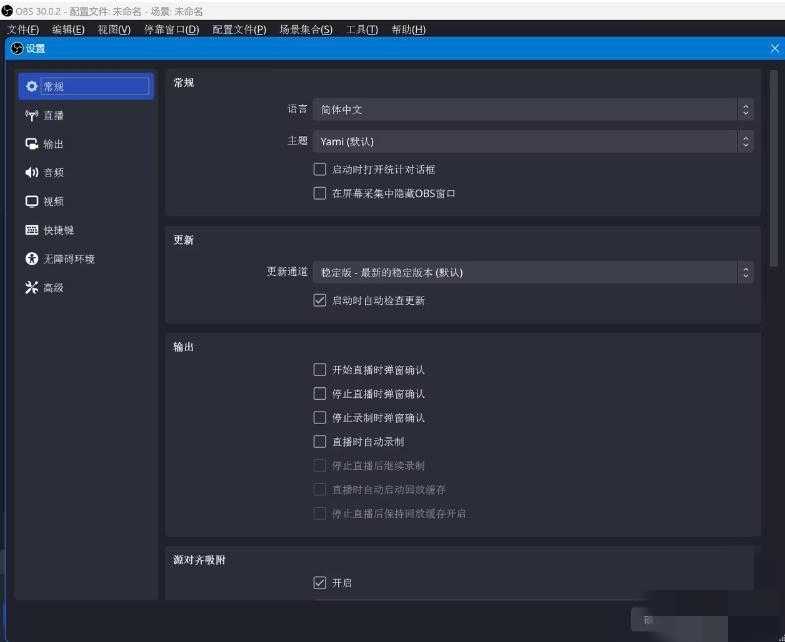This screenshot has height=642, width=785.
Task: Open the 文件(F) menu
Action: pos(22,29)
